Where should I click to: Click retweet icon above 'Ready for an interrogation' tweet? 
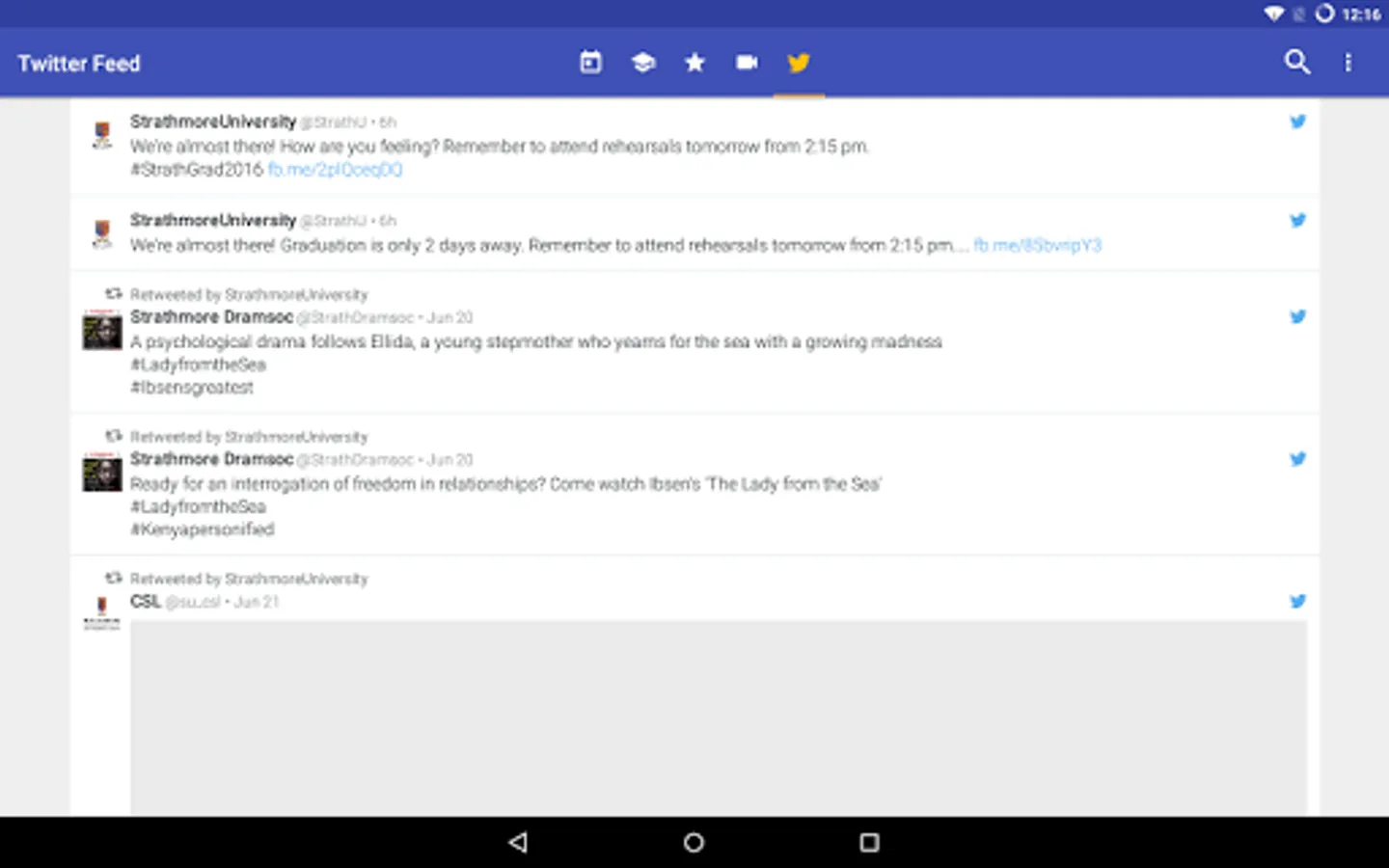point(114,436)
